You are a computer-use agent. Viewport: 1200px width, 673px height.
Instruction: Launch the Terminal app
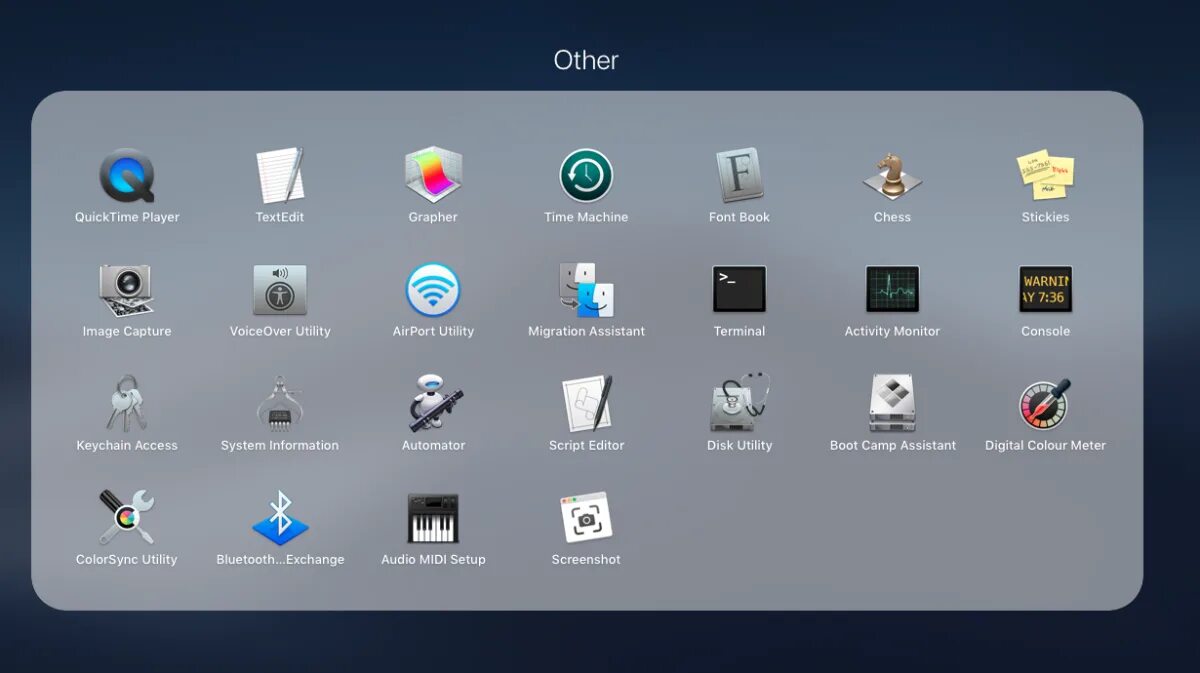739,291
